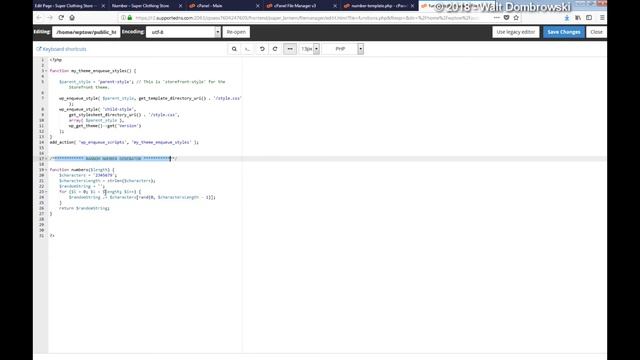640x360 pixels.
Task: Close the cPanel - Main tab
Action: point(258,6)
